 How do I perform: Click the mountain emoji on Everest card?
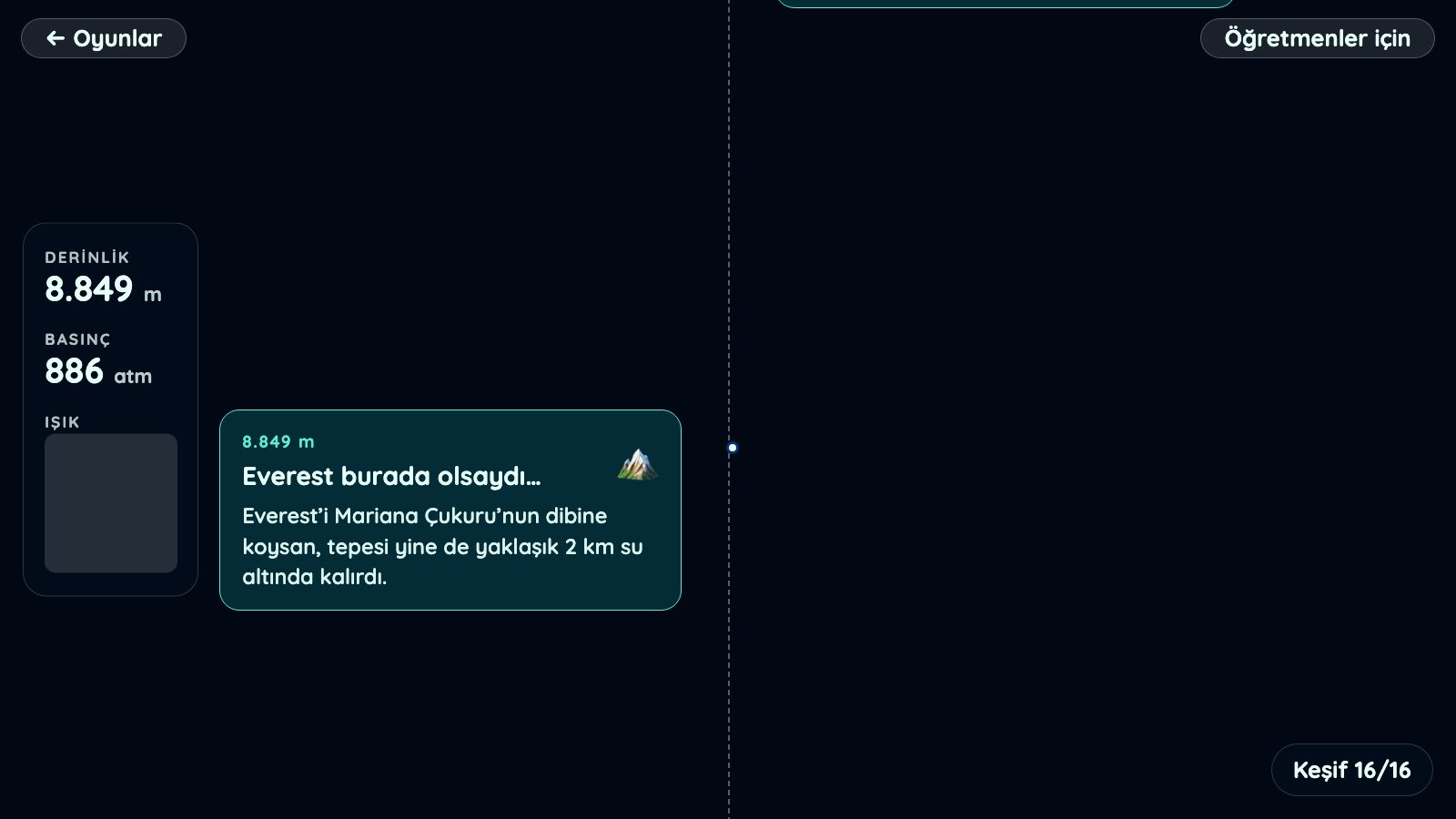pyautogui.click(x=637, y=464)
